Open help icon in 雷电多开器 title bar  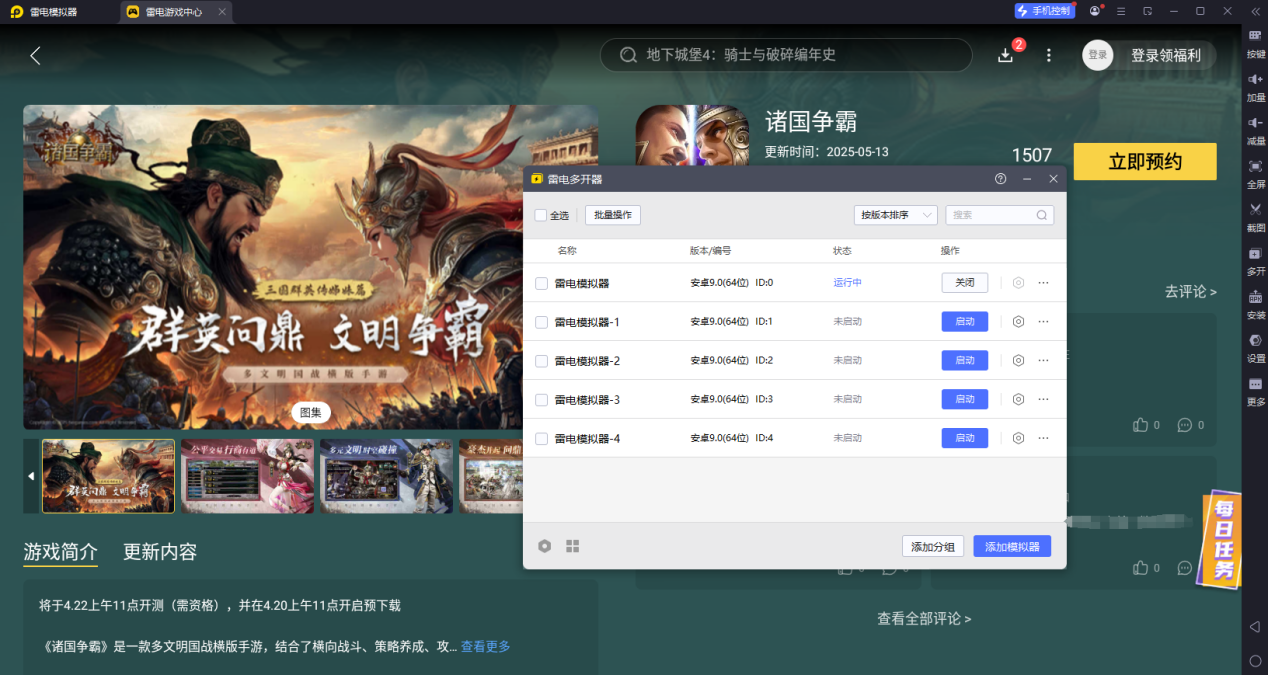click(1000, 179)
